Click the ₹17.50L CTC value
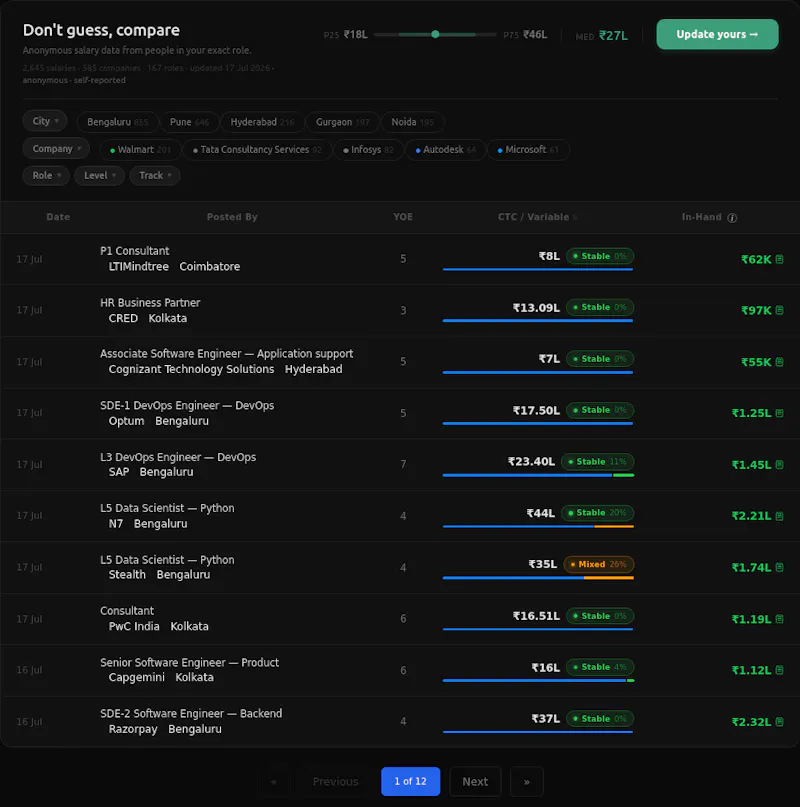Viewport: 800px width, 807px height. click(x=536, y=410)
